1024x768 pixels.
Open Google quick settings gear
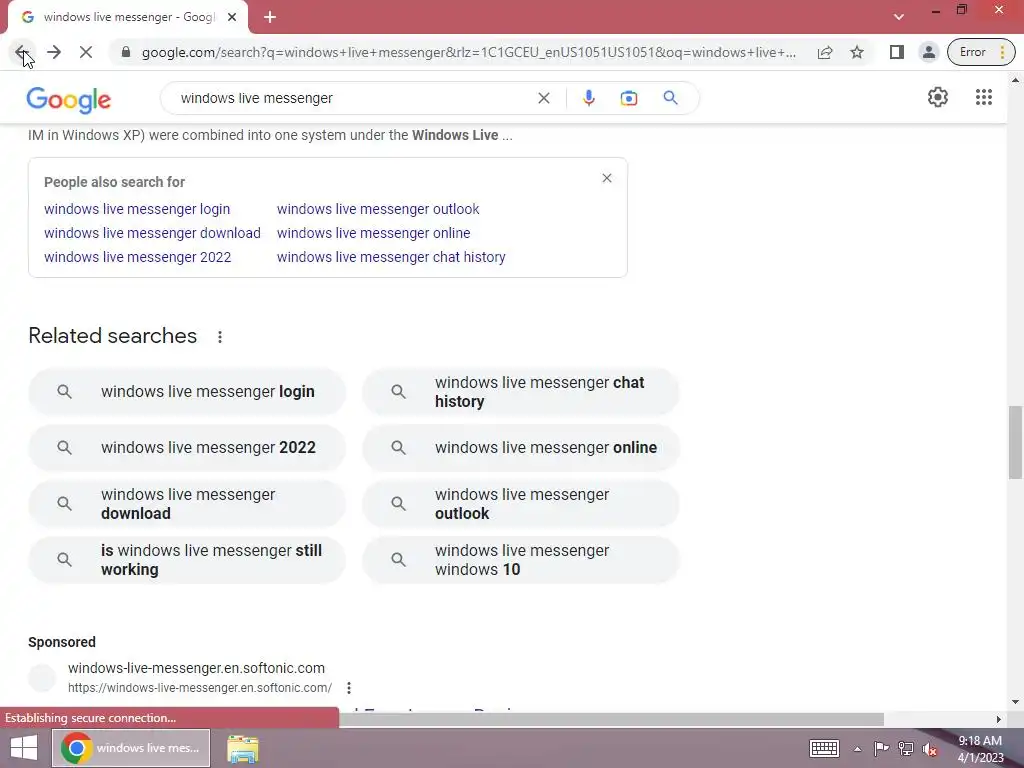[x=938, y=97]
